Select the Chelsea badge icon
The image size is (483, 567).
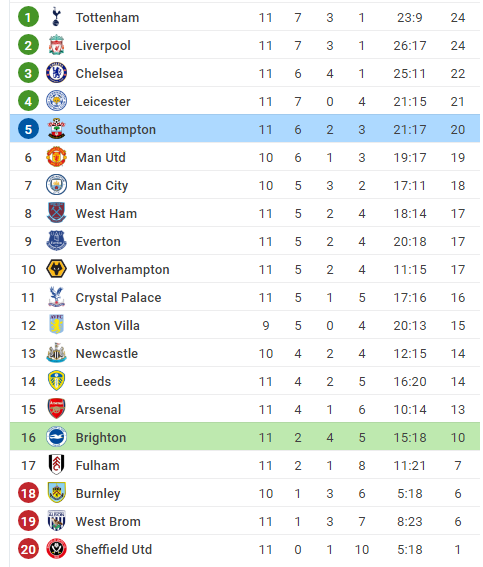[56, 73]
